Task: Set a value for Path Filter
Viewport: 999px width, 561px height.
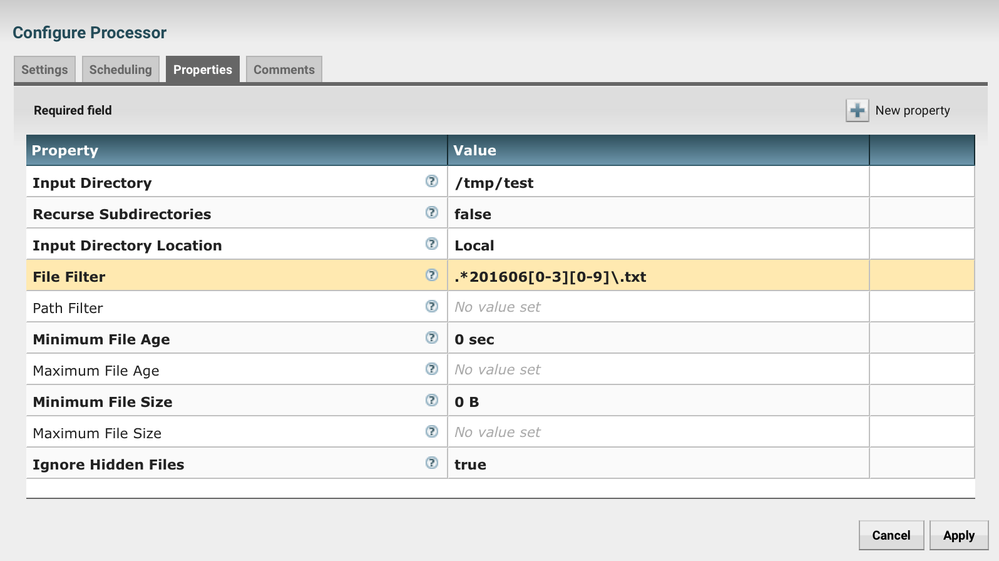Action: click(x=658, y=307)
